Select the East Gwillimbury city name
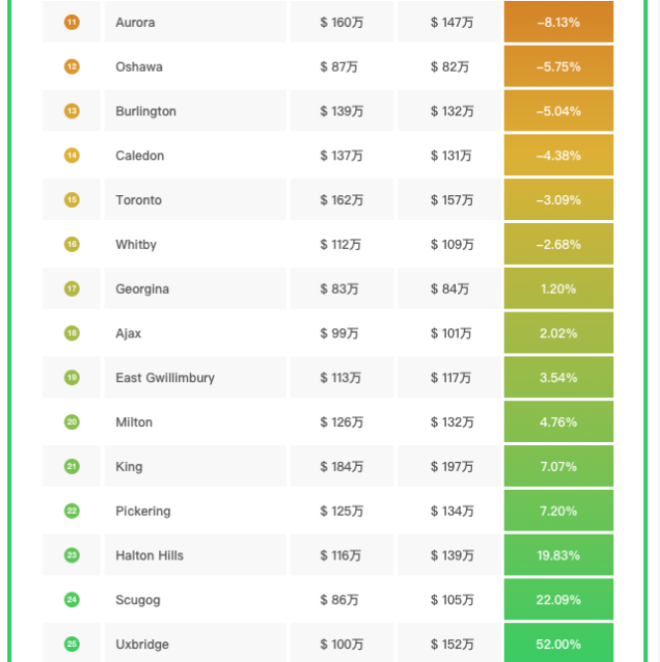This screenshot has height=662, width=660. (x=164, y=378)
